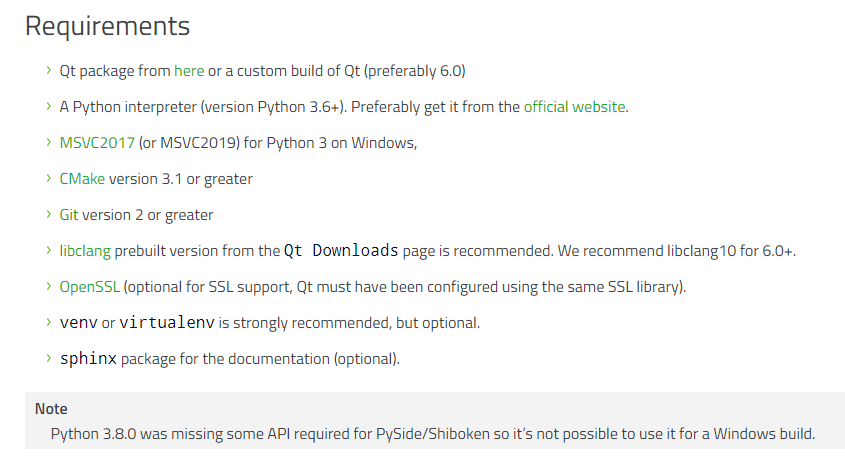Screen dimensions: 845x468
Task: Click the libclang link
Action: pyautogui.click(x=85, y=251)
